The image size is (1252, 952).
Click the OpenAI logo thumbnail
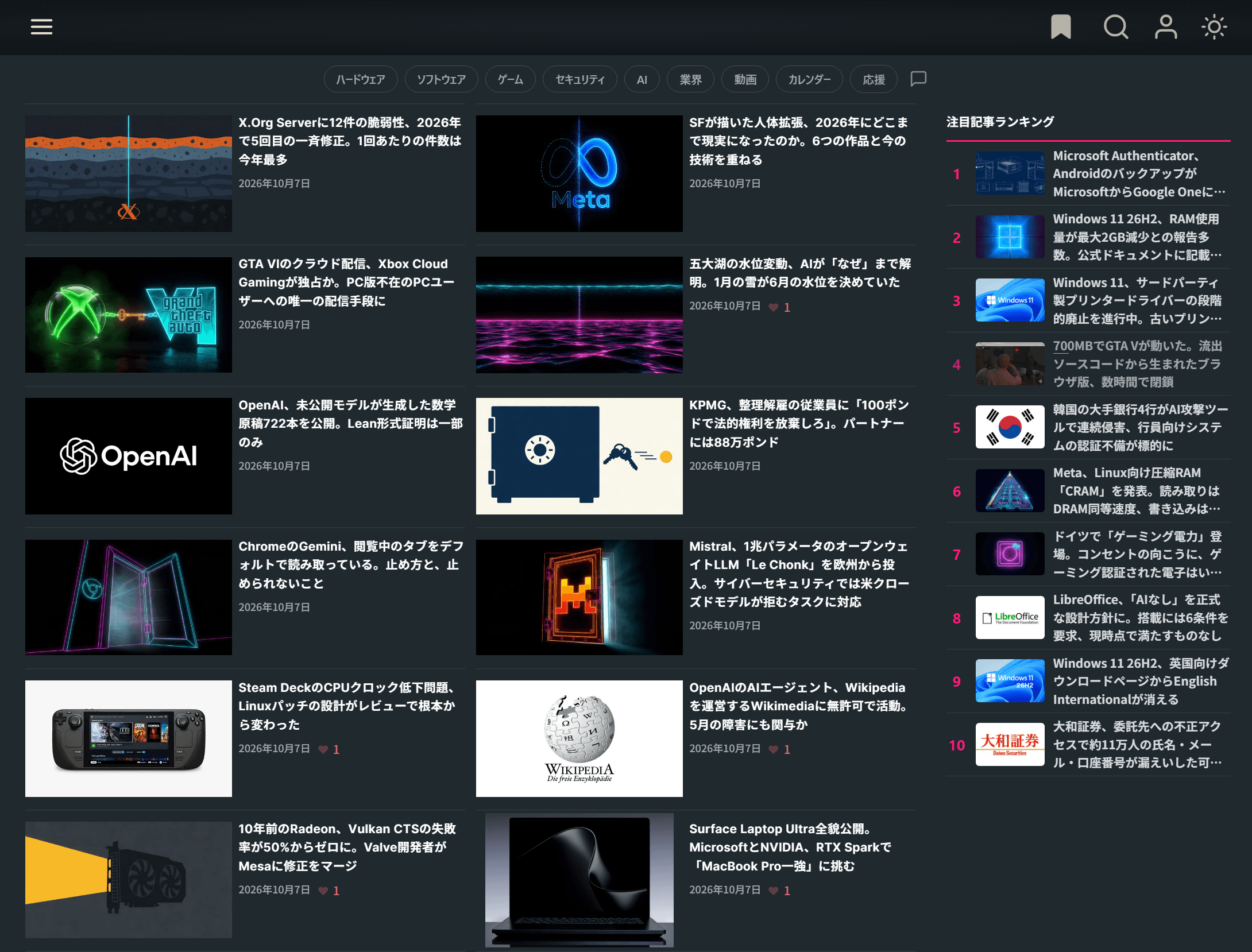129,456
